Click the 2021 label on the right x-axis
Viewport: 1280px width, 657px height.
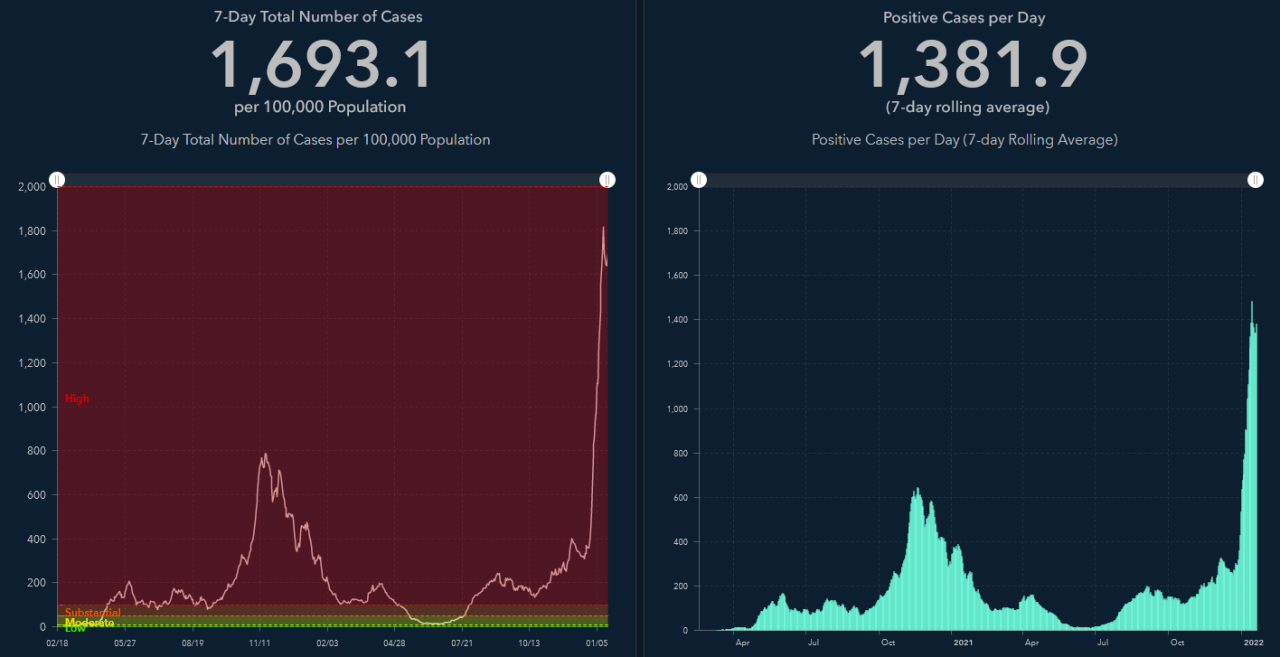tap(963, 642)
